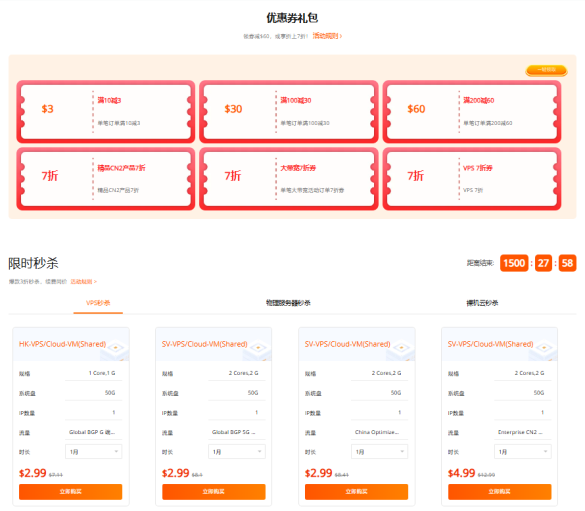The height and width of the screenshot is (511, 585).
Task: Open the $3 off coupon card
Action: 106,112
